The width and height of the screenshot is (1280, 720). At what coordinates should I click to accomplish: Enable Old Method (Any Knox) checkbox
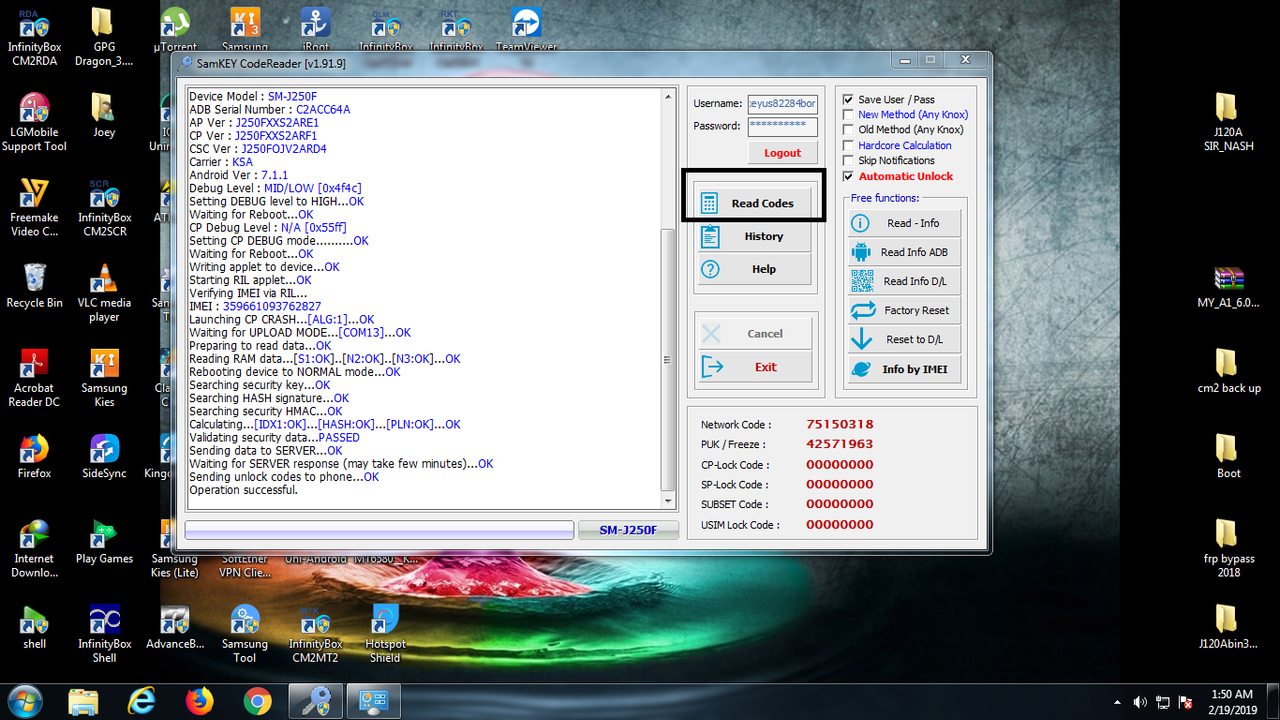click(x=848, y=129)
